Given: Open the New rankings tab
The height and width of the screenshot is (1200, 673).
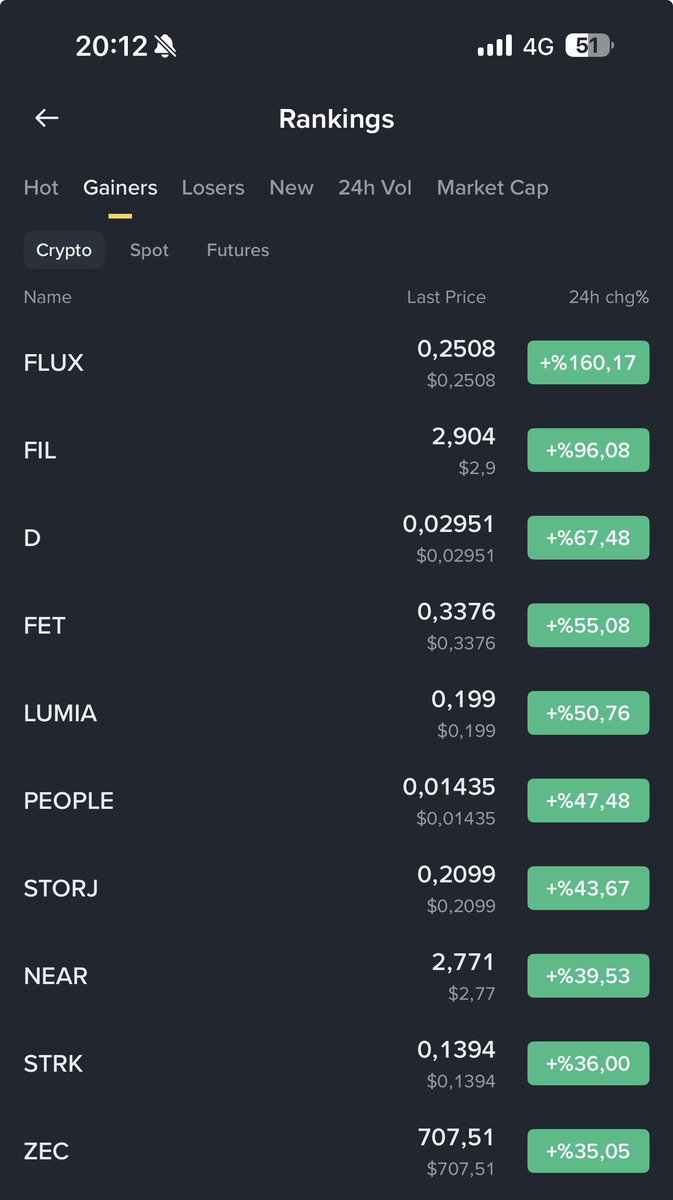Looking at the screenshot, I should (291, 187).
